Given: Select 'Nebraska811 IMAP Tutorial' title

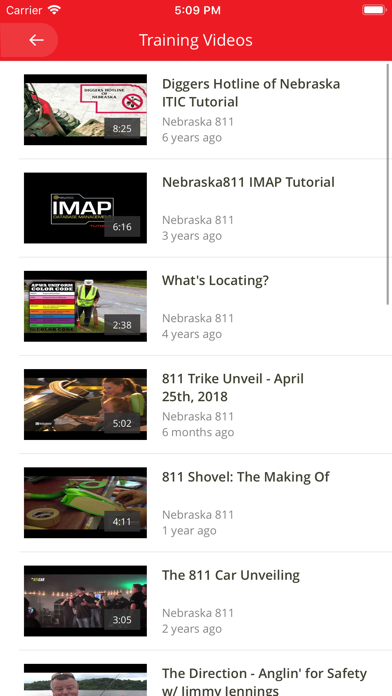Looking at the screenshot, I should click(x=248, y=182).
